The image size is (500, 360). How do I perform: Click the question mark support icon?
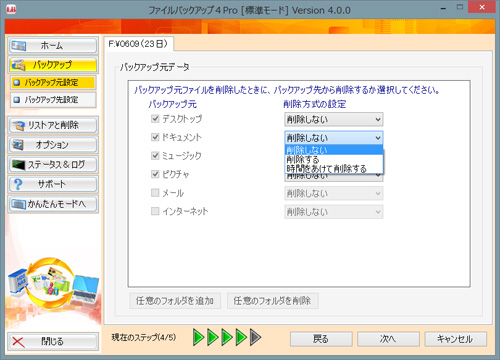(x=18, y=184)
